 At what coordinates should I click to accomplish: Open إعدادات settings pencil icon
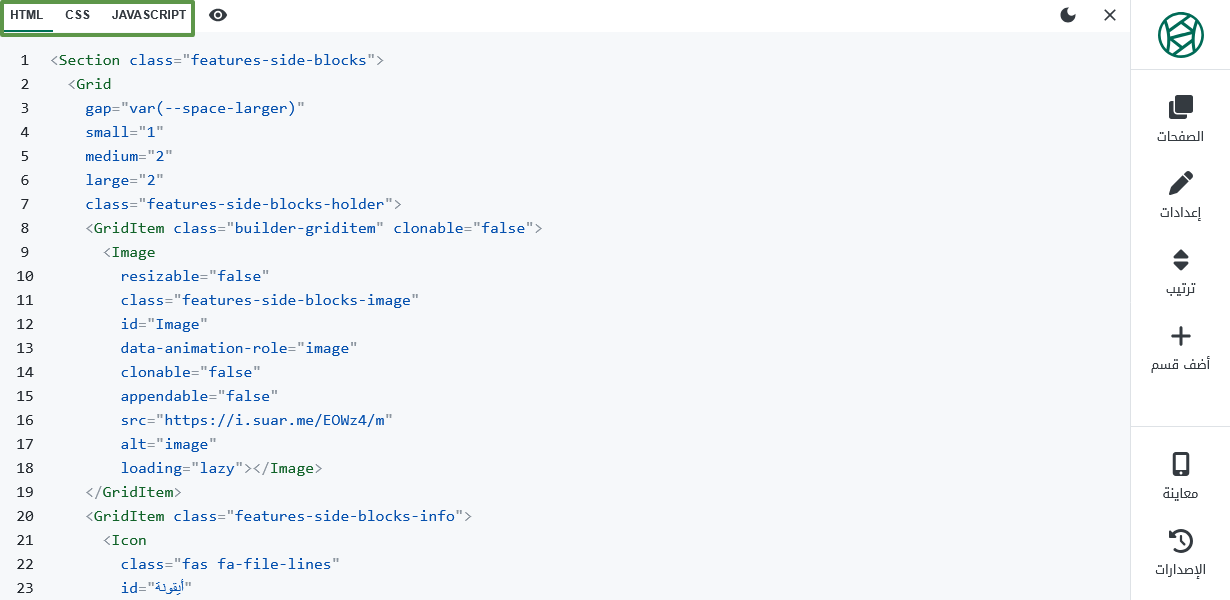pyautogui.click(x=1181, y=183)
